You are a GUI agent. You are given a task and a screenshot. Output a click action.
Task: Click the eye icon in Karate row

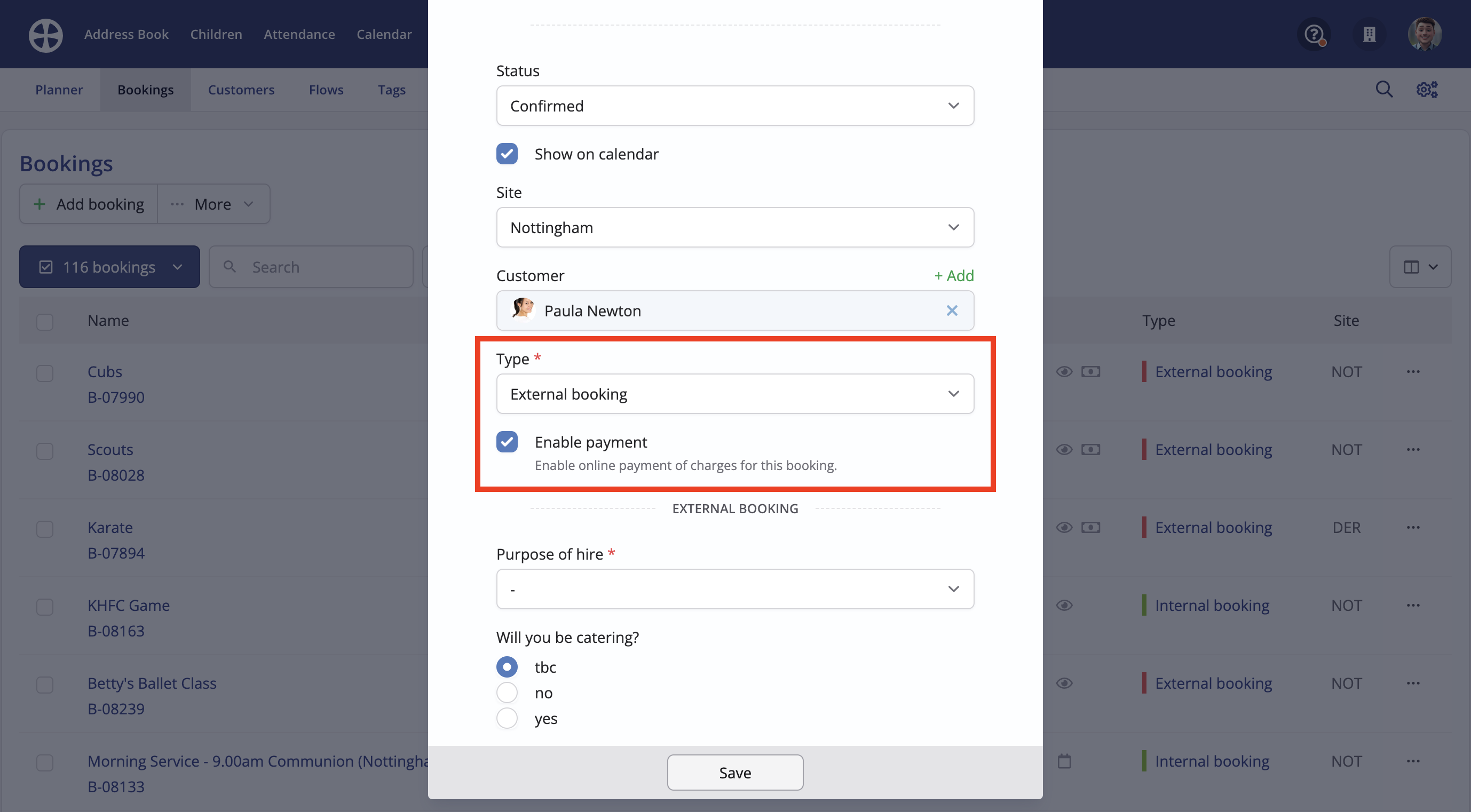coord(1064,527)
